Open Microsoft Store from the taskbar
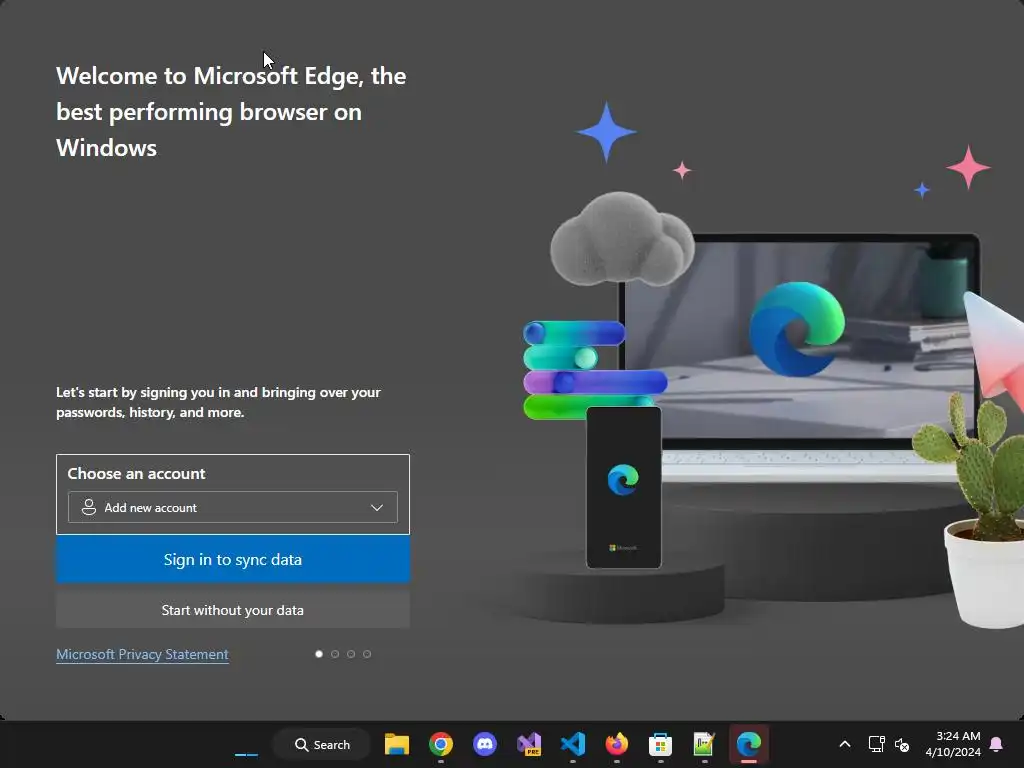The image size is (1024, 768). (660, 744)
